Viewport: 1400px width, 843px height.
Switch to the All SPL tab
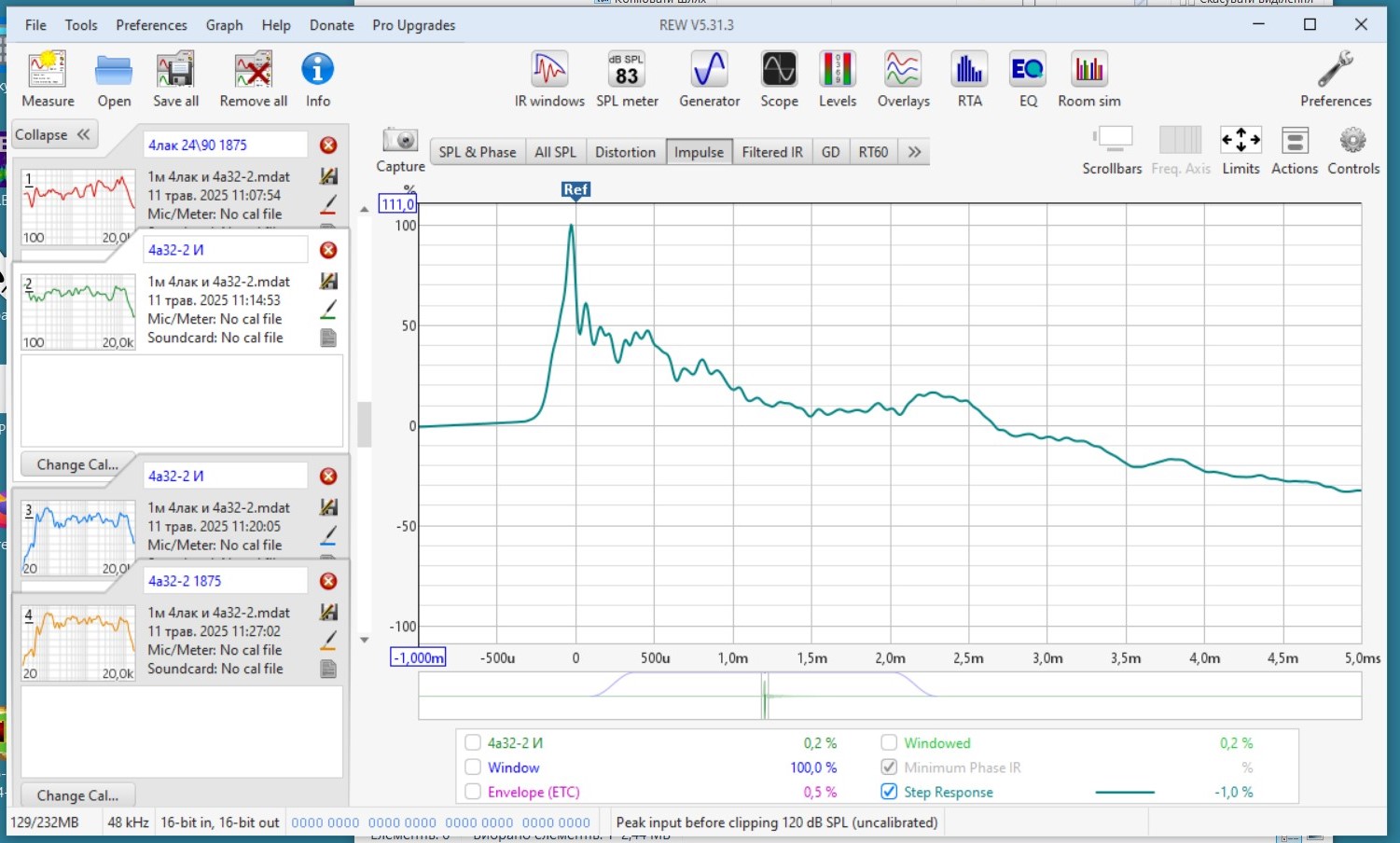[555, 152]
